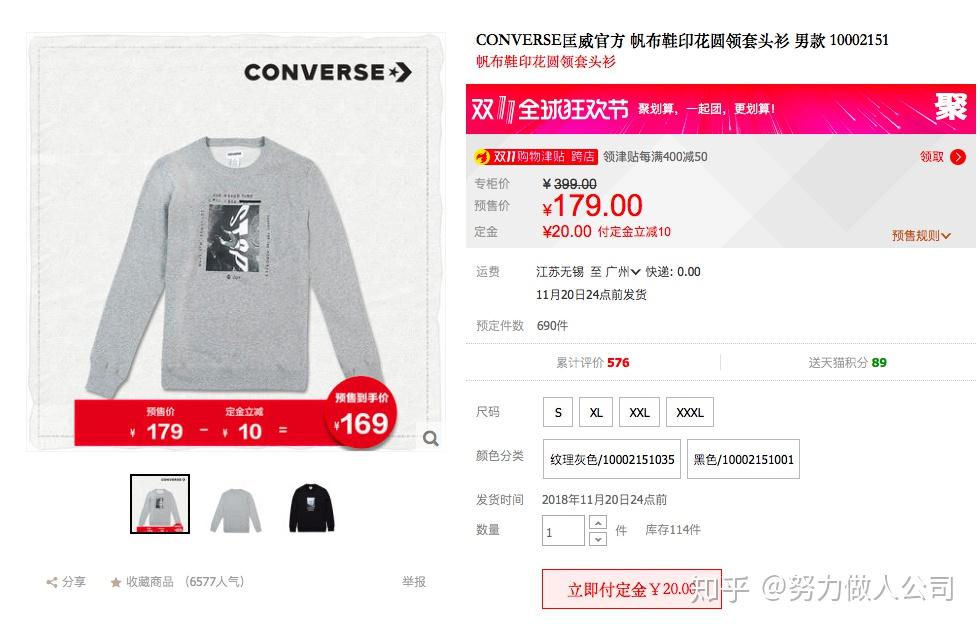Click the 举报 report link
Screen dimensions: 980x628
(414, 582)
